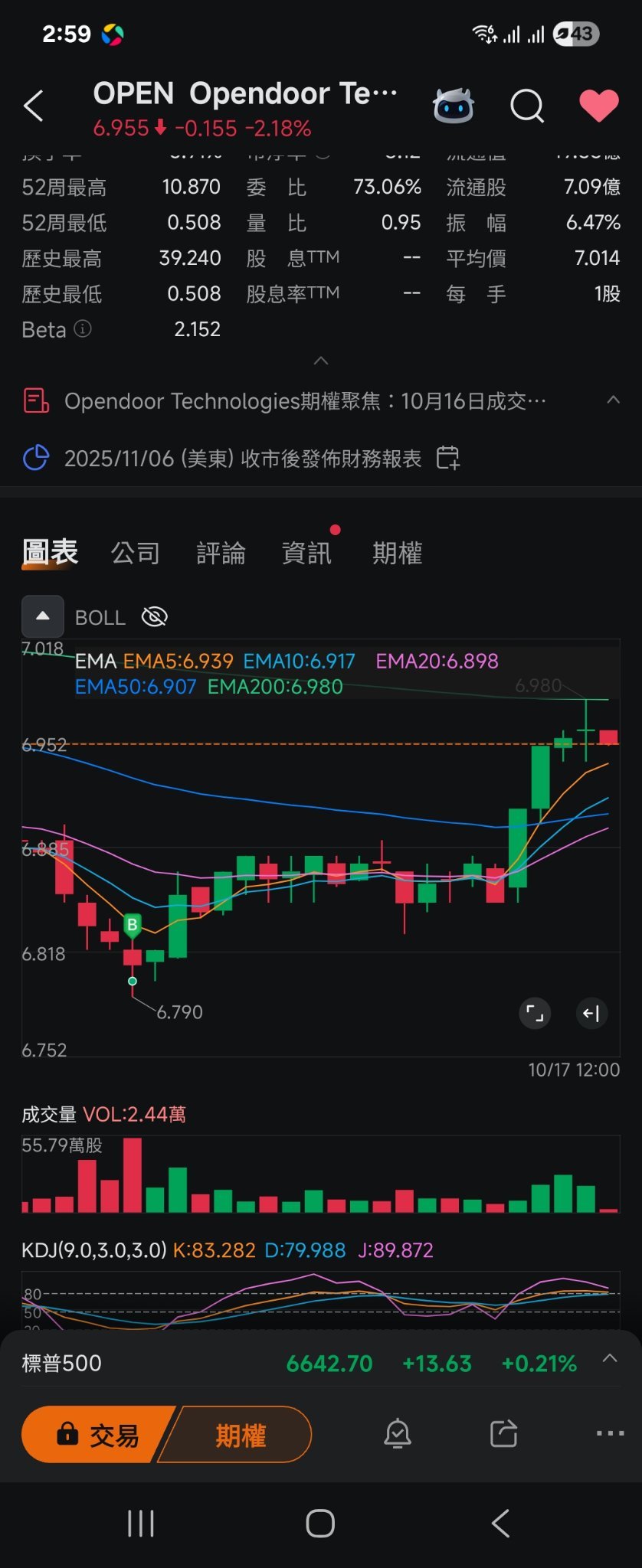Add earnings date to calendar
The height and width of the screenshot is (1568, 642).
(448, 458)
